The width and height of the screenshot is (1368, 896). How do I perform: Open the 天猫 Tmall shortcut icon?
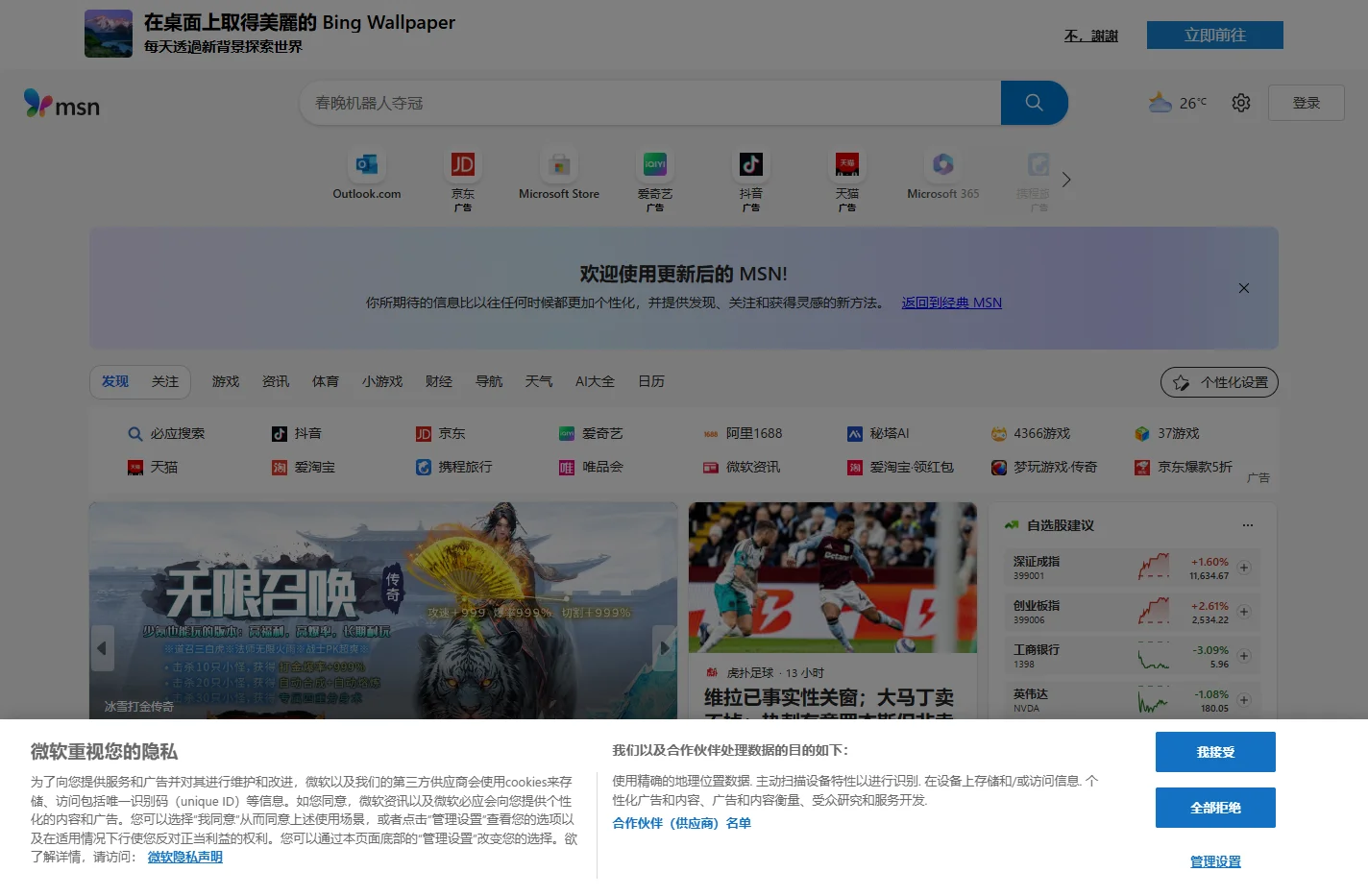847,164
